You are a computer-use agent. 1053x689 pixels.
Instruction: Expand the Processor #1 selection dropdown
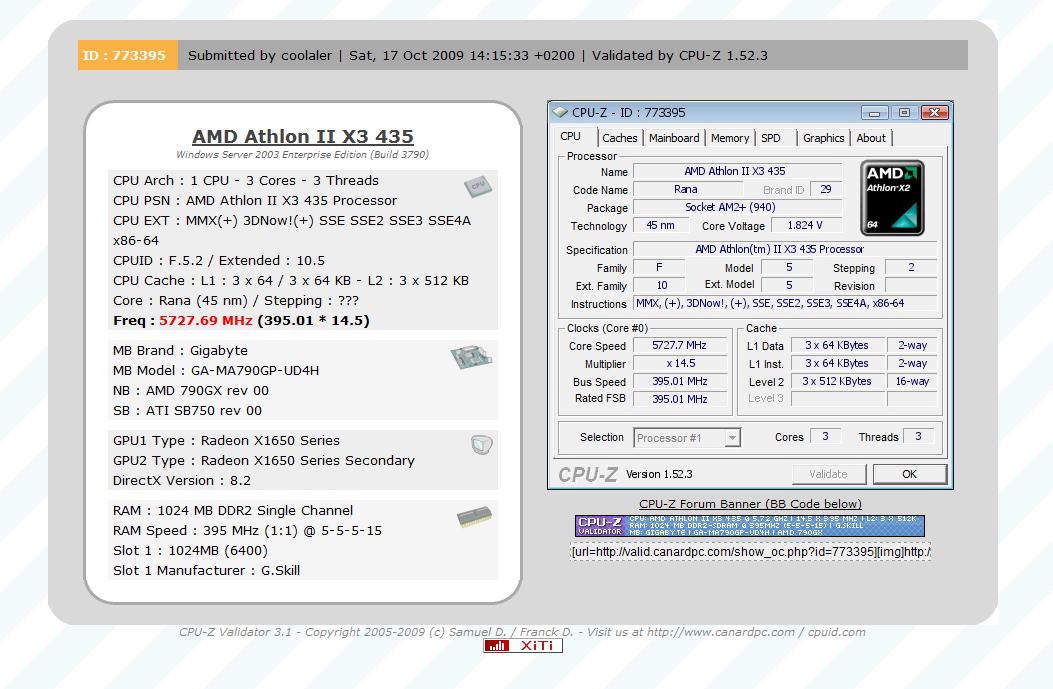tap(733, 438)
